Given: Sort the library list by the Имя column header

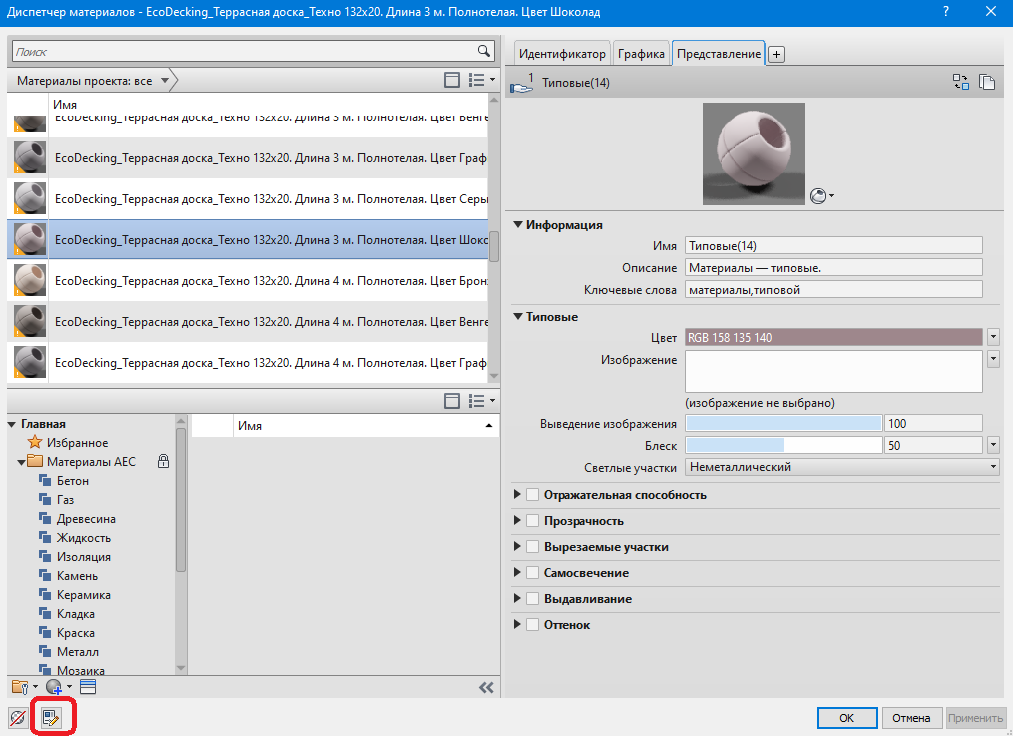Looking at the screenshot, I should pos(365,425).
